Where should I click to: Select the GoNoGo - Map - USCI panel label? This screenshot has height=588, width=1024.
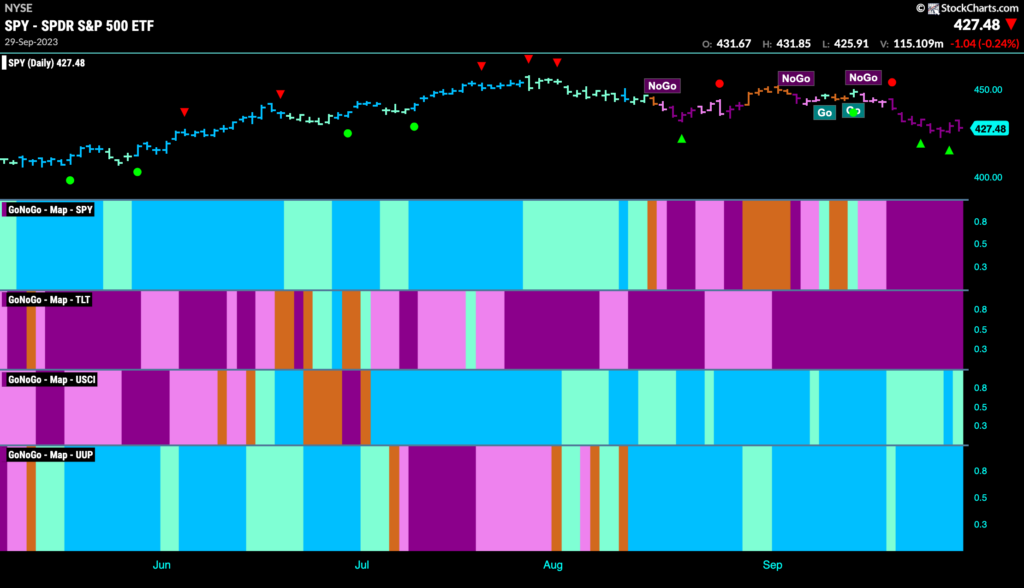pyautogui.click(x=51, y=380)
